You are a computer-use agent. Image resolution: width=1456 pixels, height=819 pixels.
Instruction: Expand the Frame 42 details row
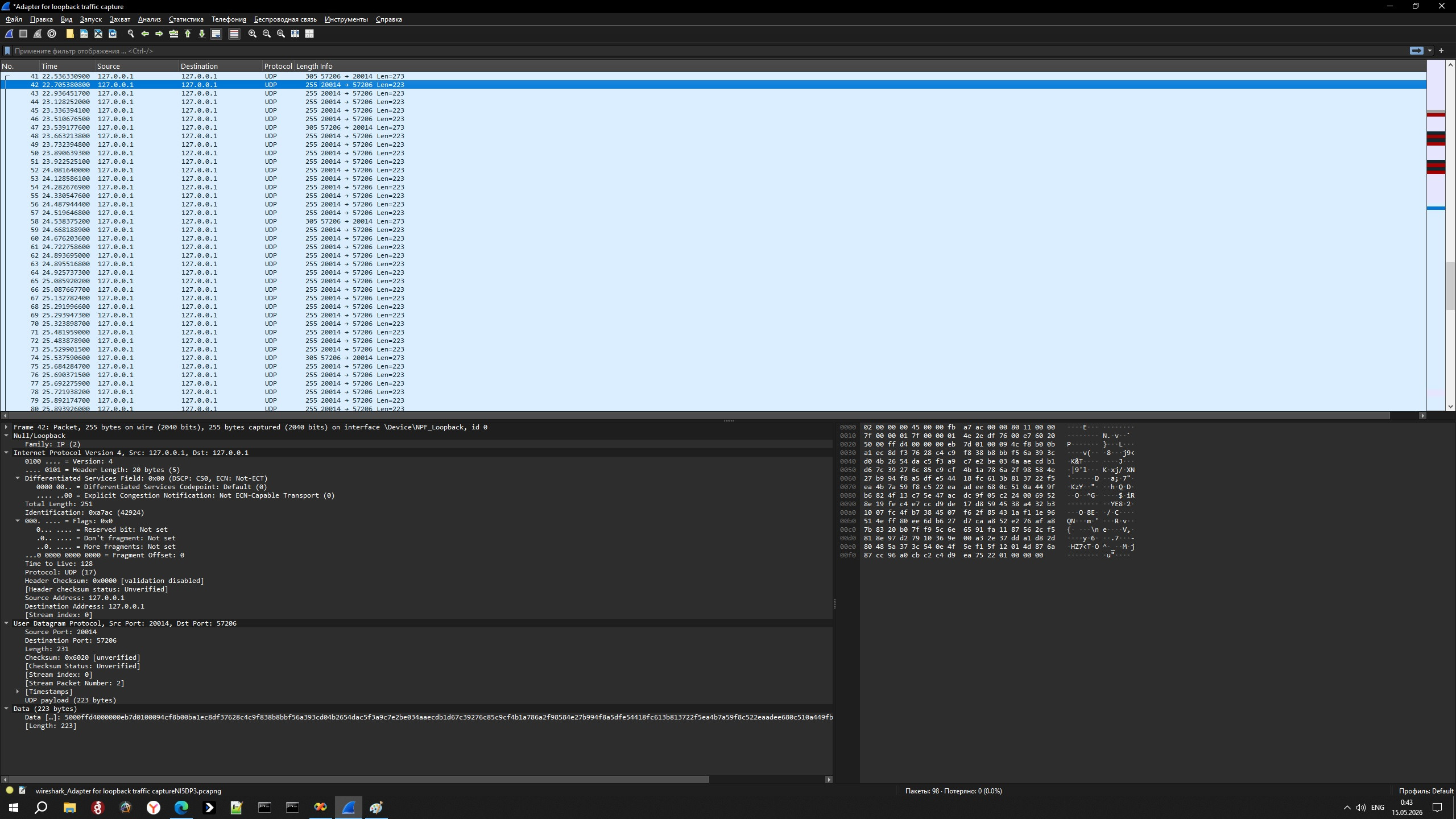tap(6, 427)
